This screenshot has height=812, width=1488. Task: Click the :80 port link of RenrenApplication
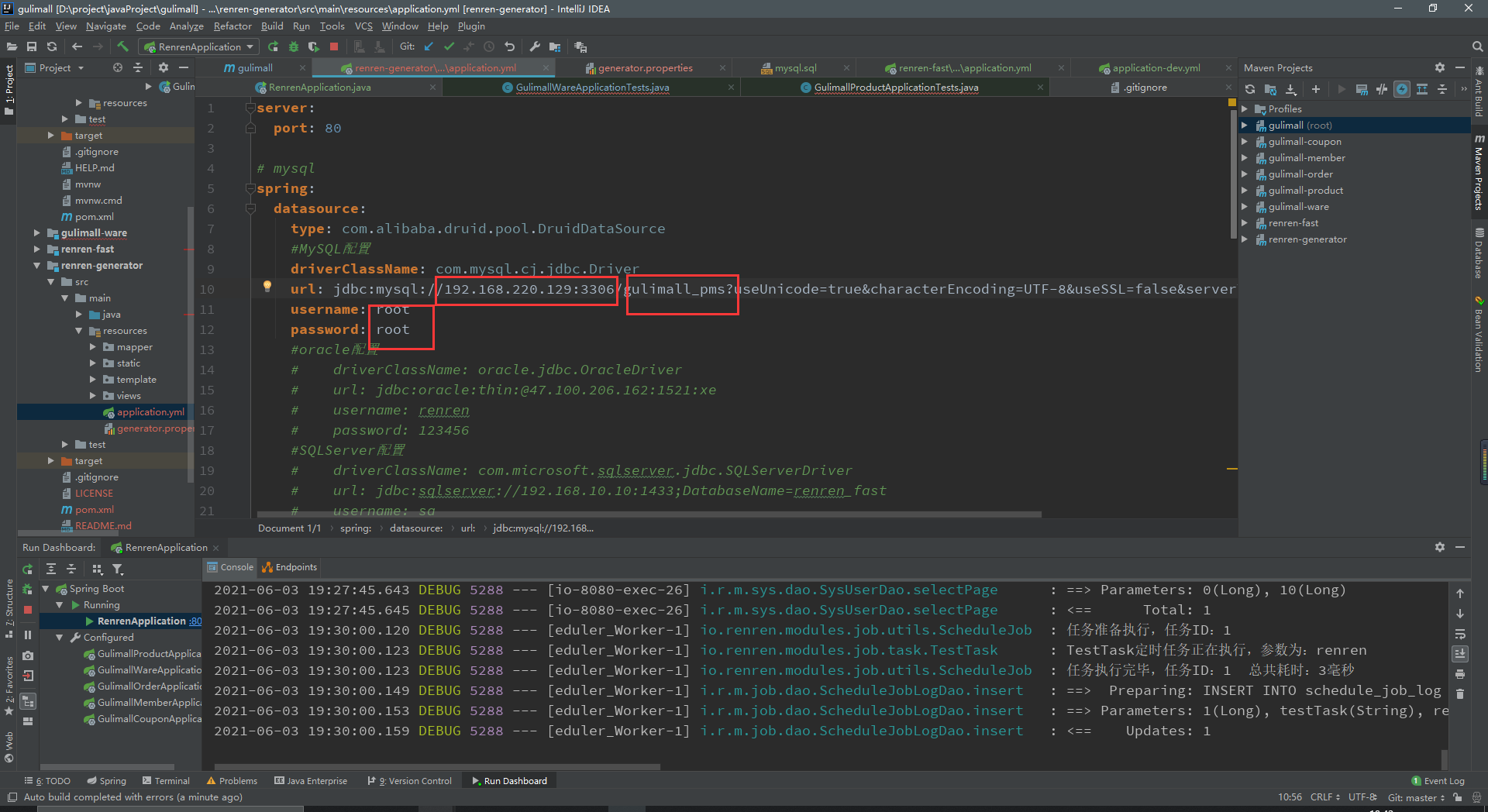coord(195,621)
